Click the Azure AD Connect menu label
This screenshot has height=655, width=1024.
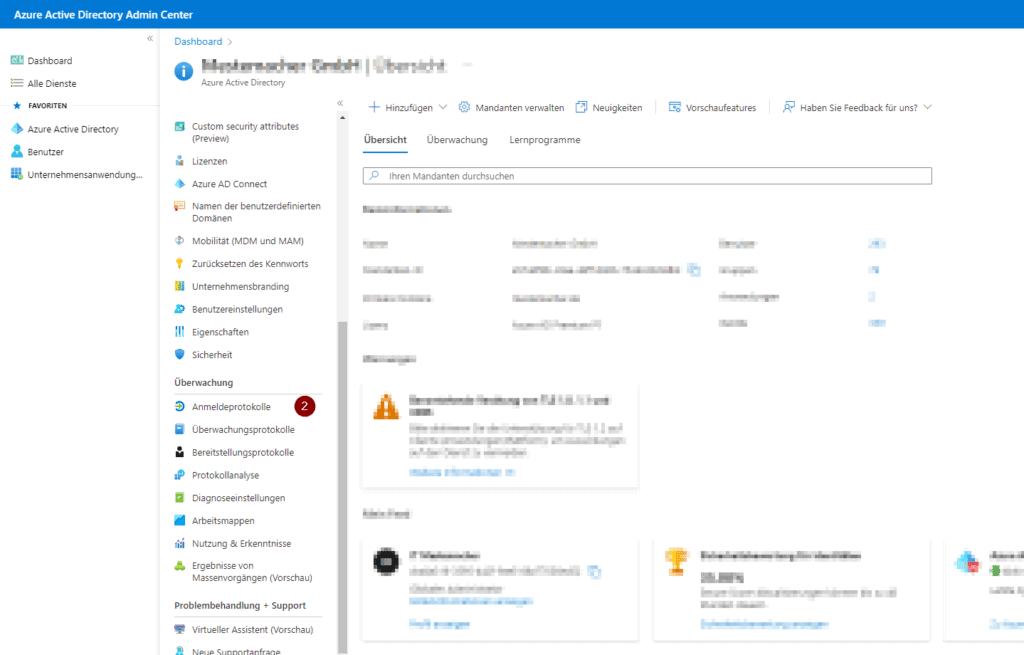pyautogui.click(x=229, y=184)
